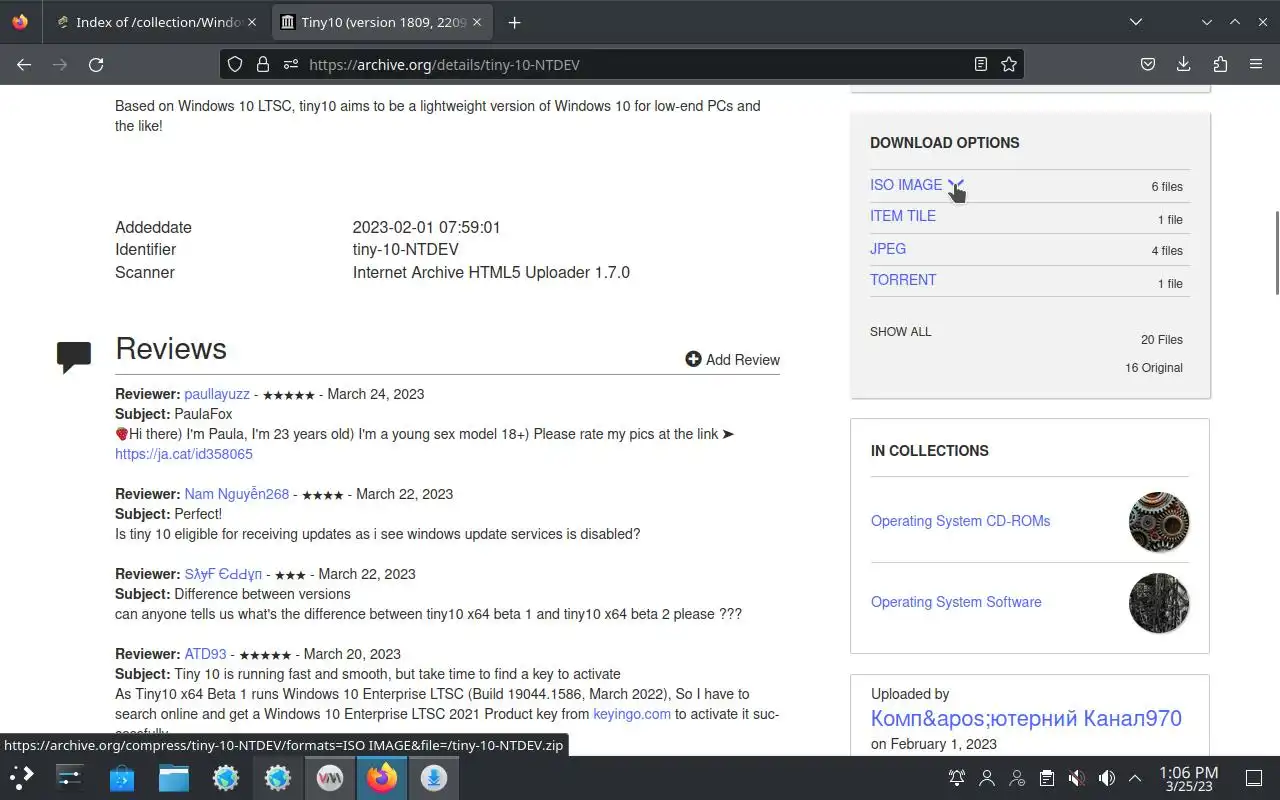Open the Operating System Software collection

956,602
